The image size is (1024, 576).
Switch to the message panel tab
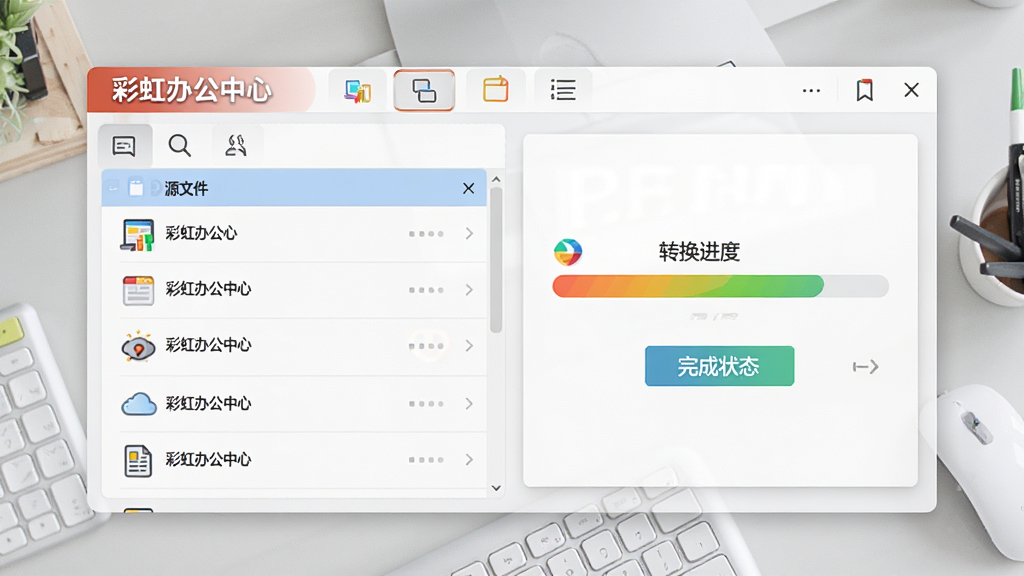coord(124,146)
